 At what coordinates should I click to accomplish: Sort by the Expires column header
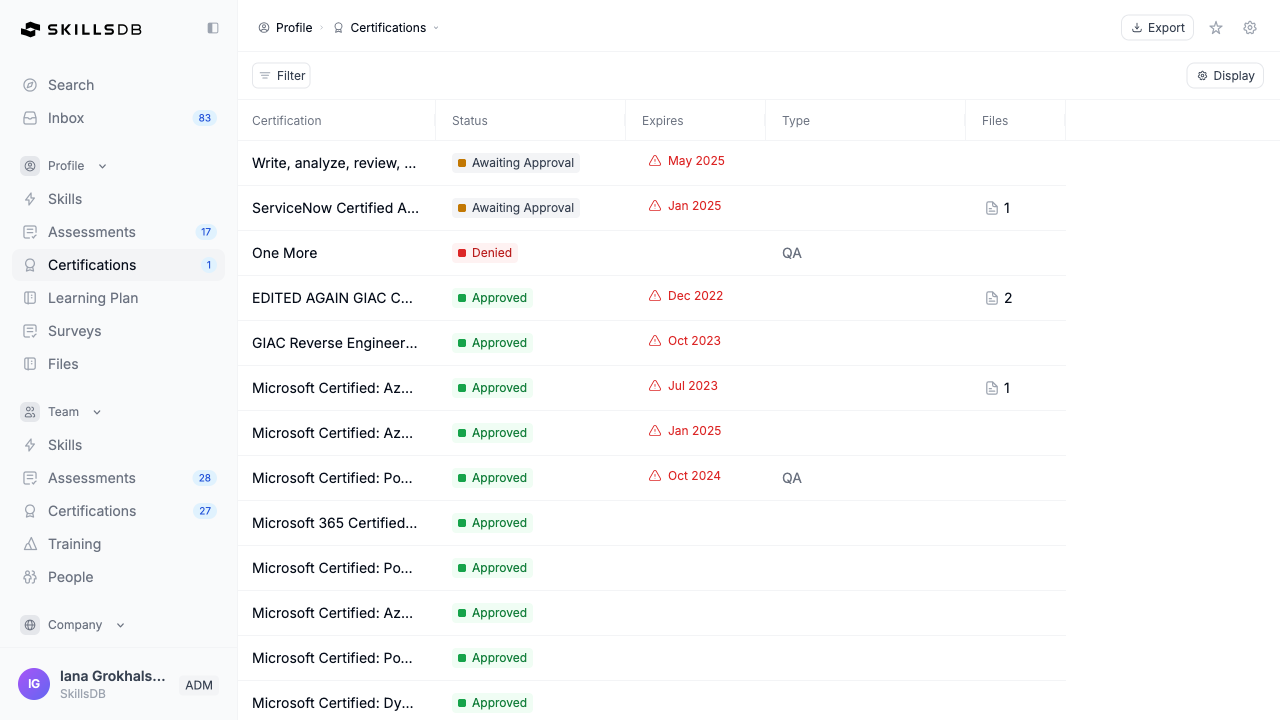pos(663,121)
